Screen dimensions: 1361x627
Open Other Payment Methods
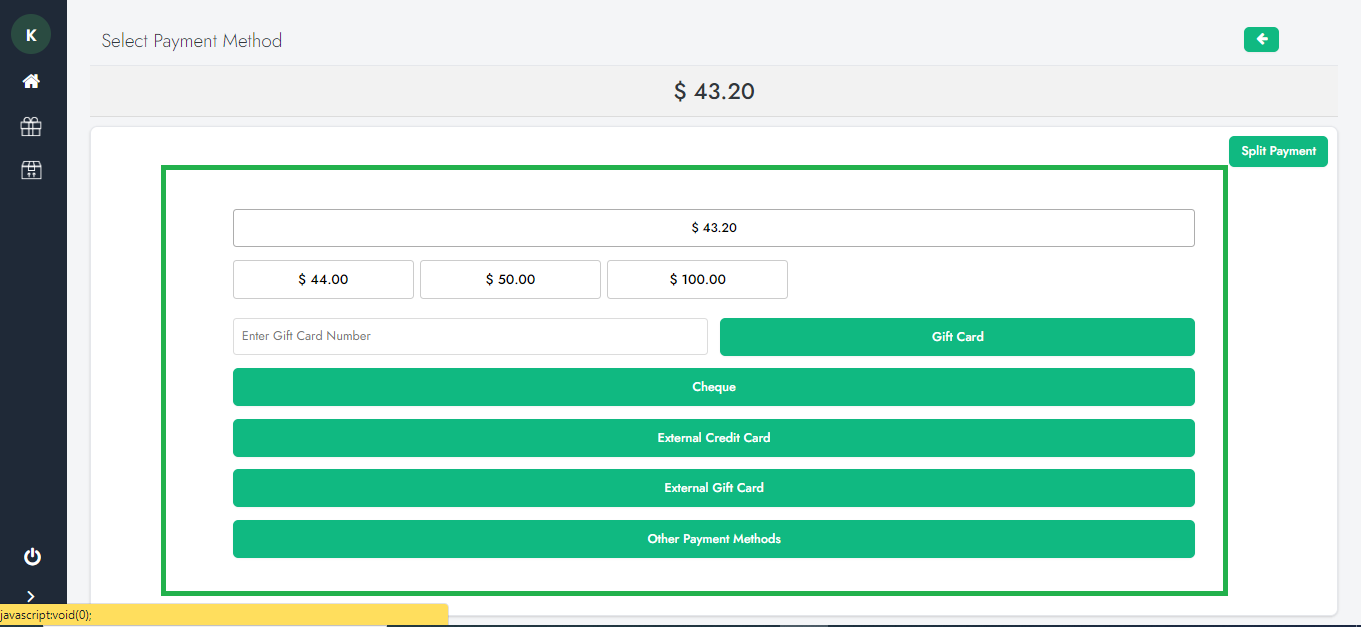(713, 539)
